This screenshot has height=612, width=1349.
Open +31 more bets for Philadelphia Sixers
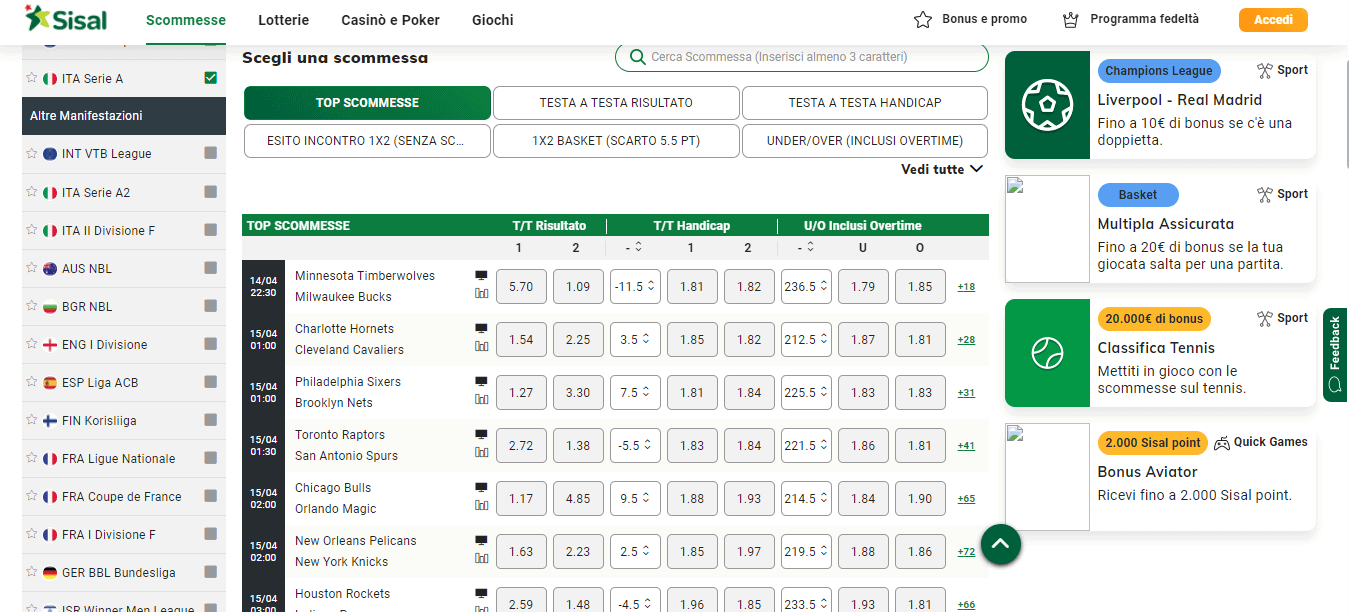coord(966,393)
